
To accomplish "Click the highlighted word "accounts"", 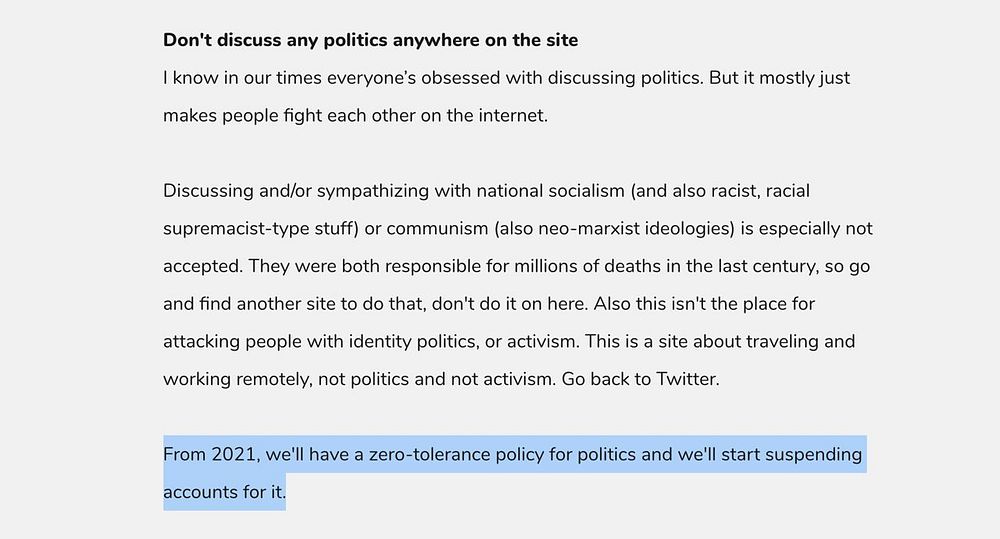I will coord(204,492).
